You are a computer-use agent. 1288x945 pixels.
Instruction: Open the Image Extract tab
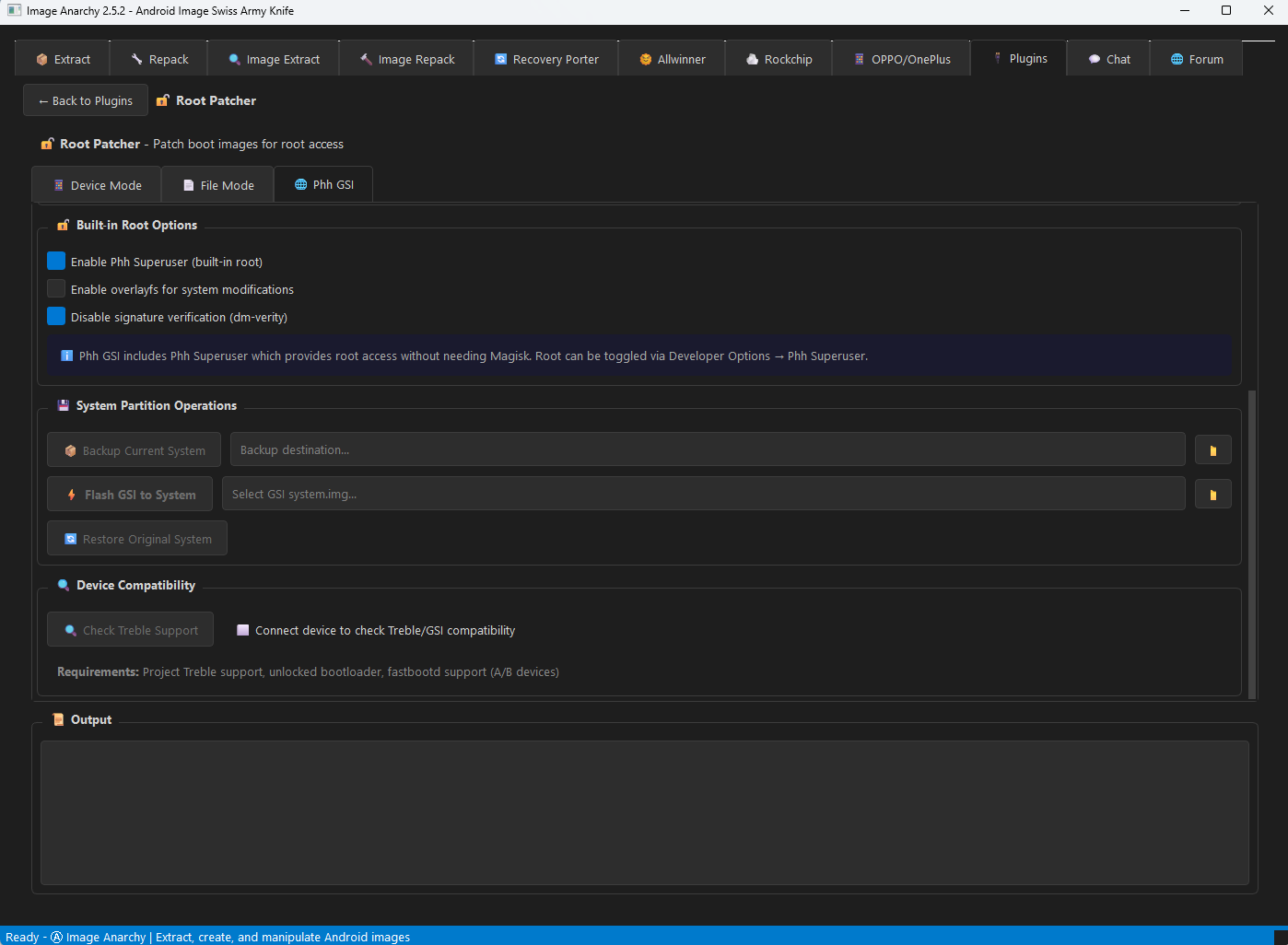pos(273,58)
